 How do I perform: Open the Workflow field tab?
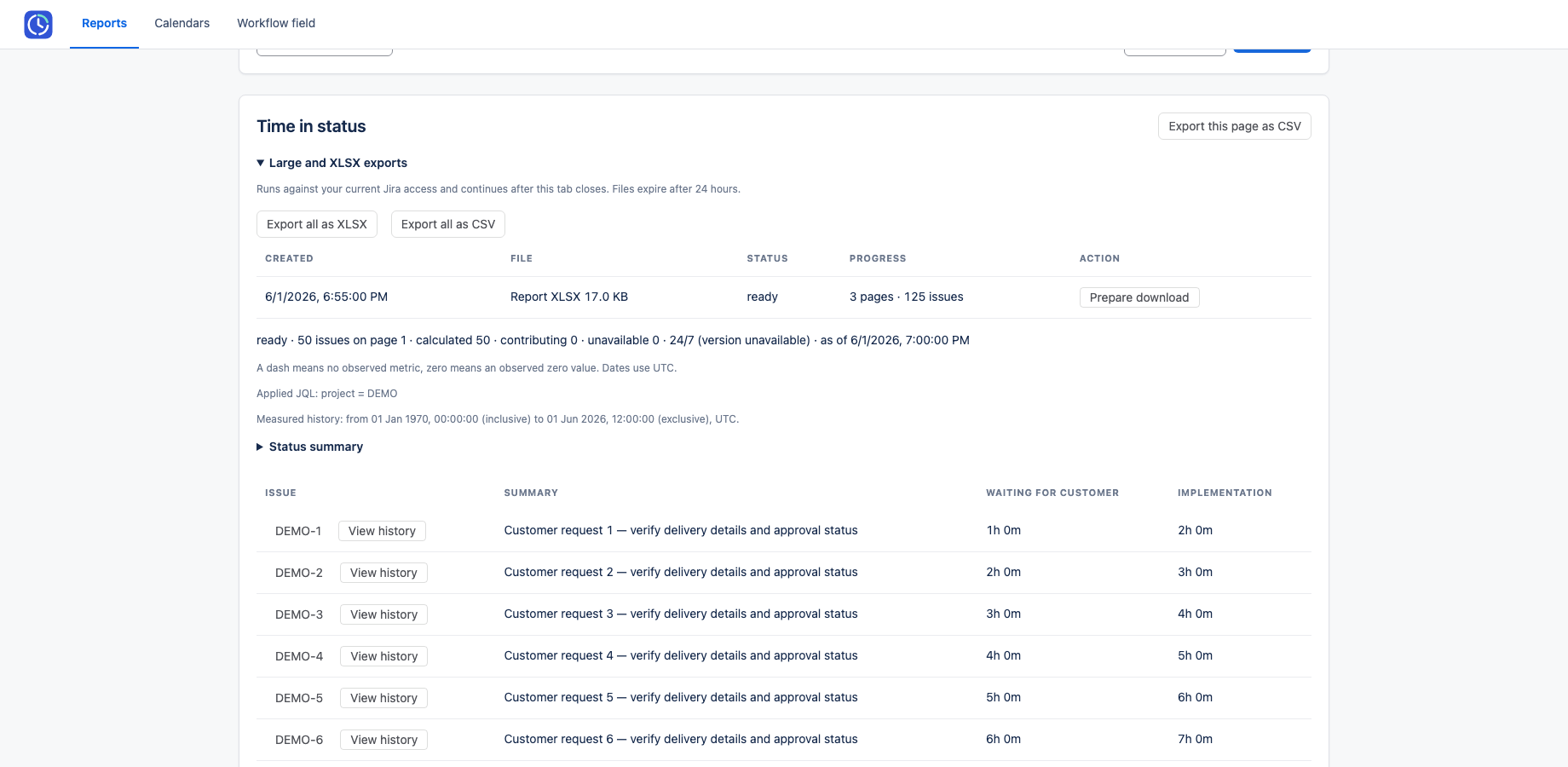tap(276, 23)
